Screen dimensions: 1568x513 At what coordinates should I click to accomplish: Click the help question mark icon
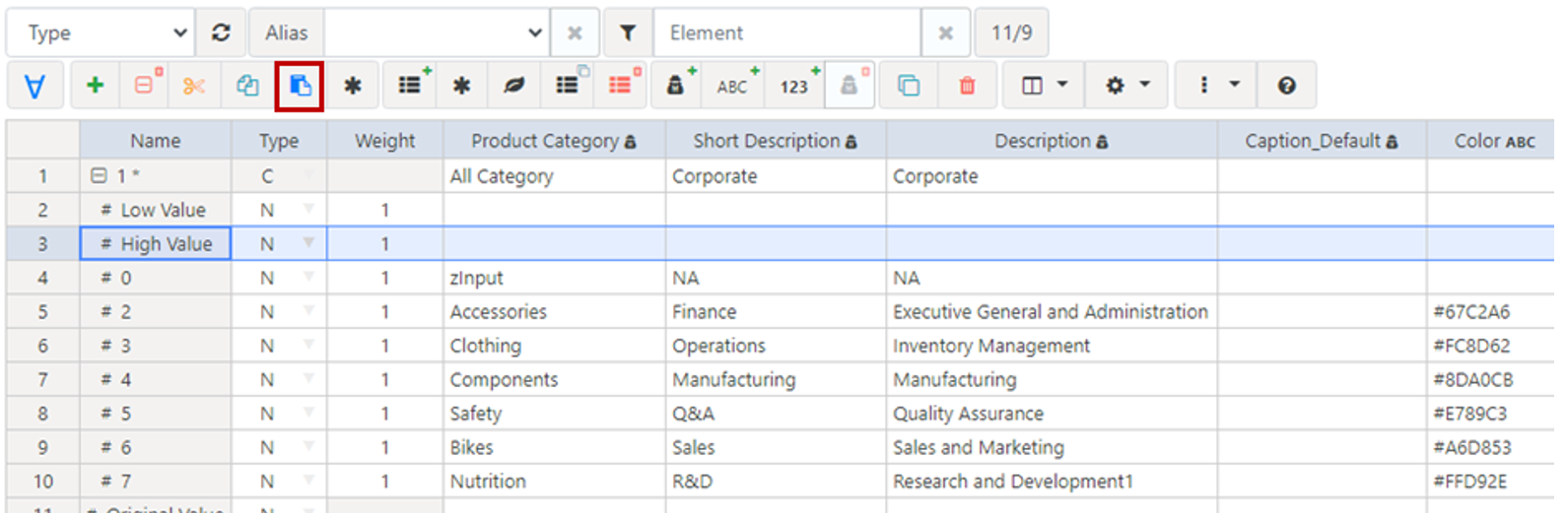(x=1286, y=86)
